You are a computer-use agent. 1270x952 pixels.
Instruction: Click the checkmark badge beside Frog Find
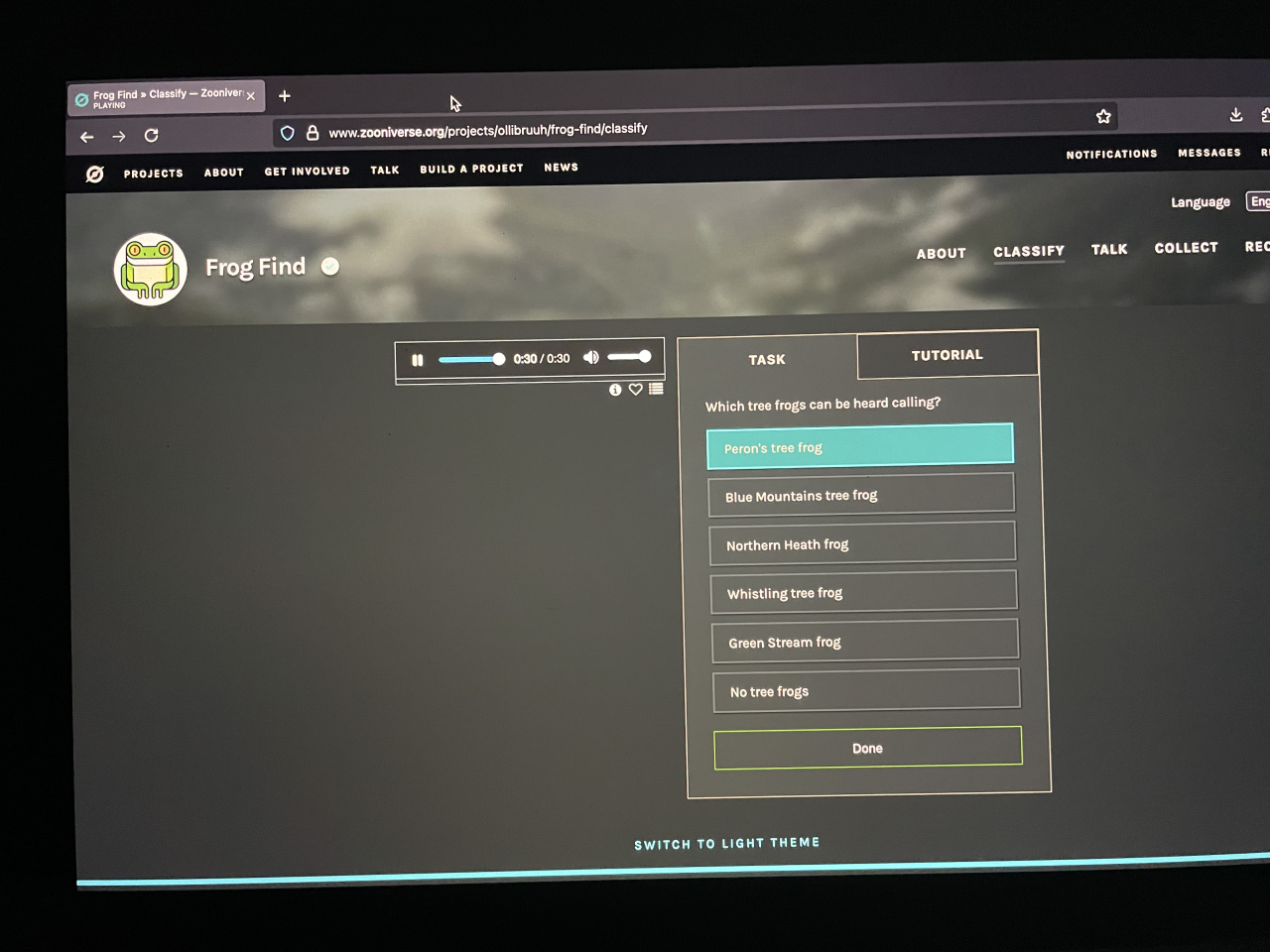(x=330, y=266)
